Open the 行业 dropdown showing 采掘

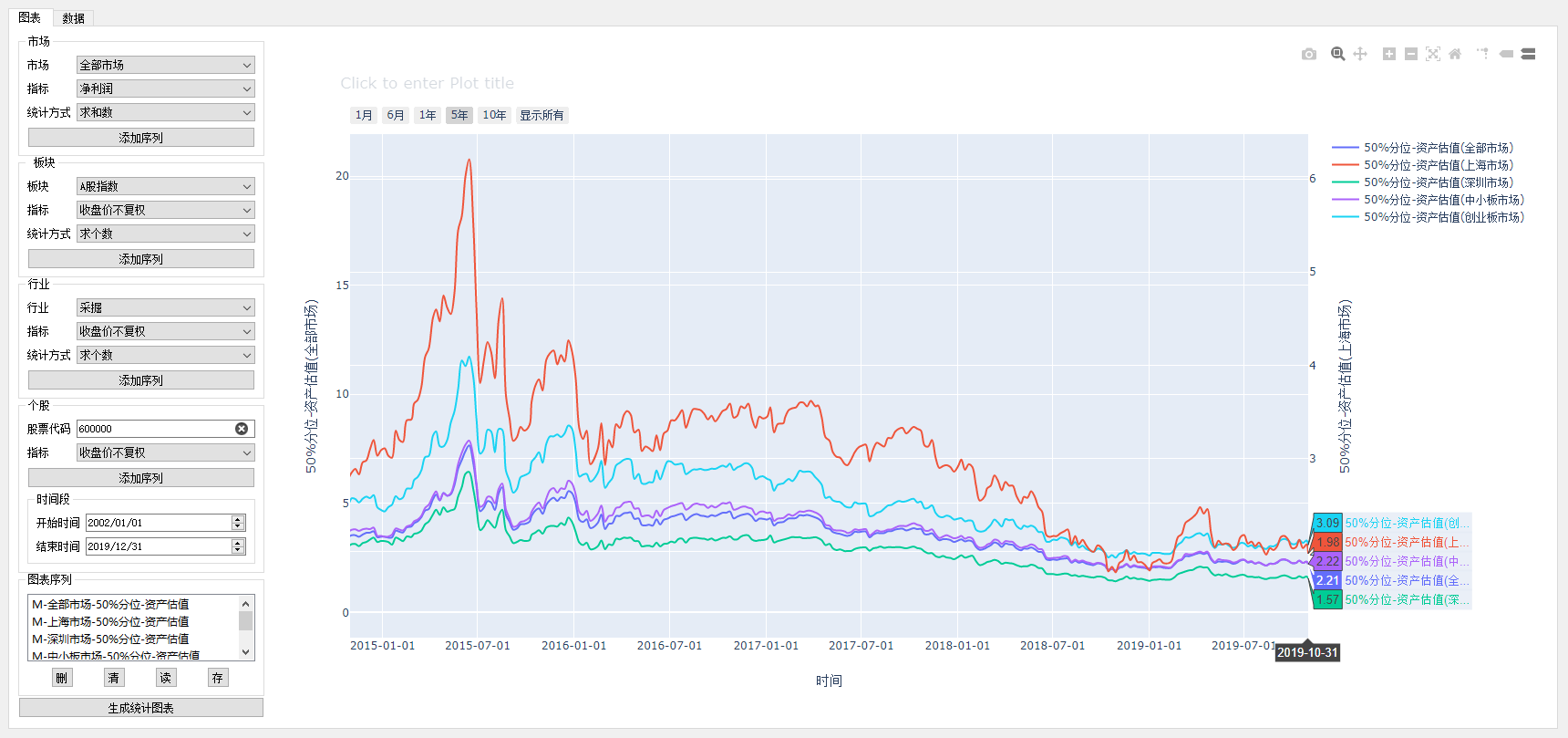pyautogui.click(x=165, y=307)
